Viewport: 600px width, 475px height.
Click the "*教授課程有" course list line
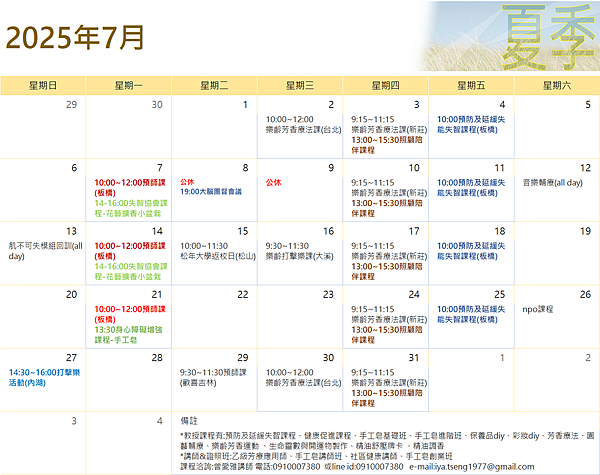coord(387,441)
